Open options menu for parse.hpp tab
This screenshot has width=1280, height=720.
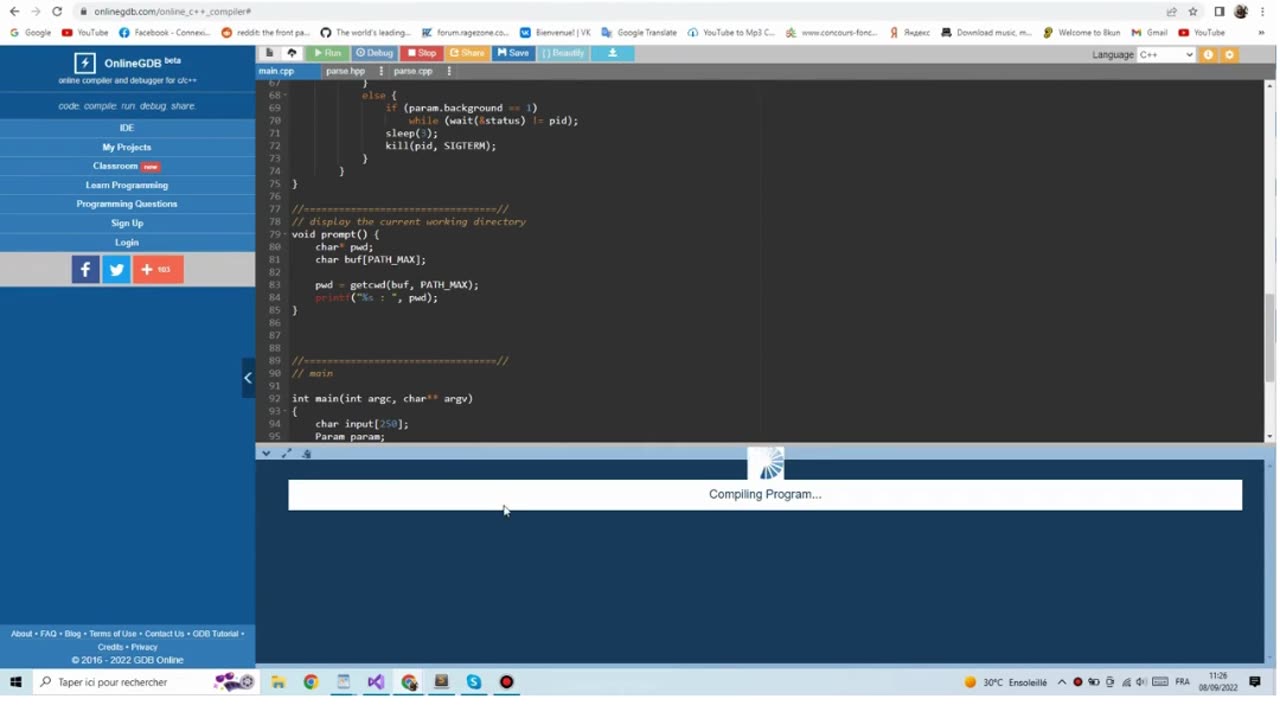[381, 71]
